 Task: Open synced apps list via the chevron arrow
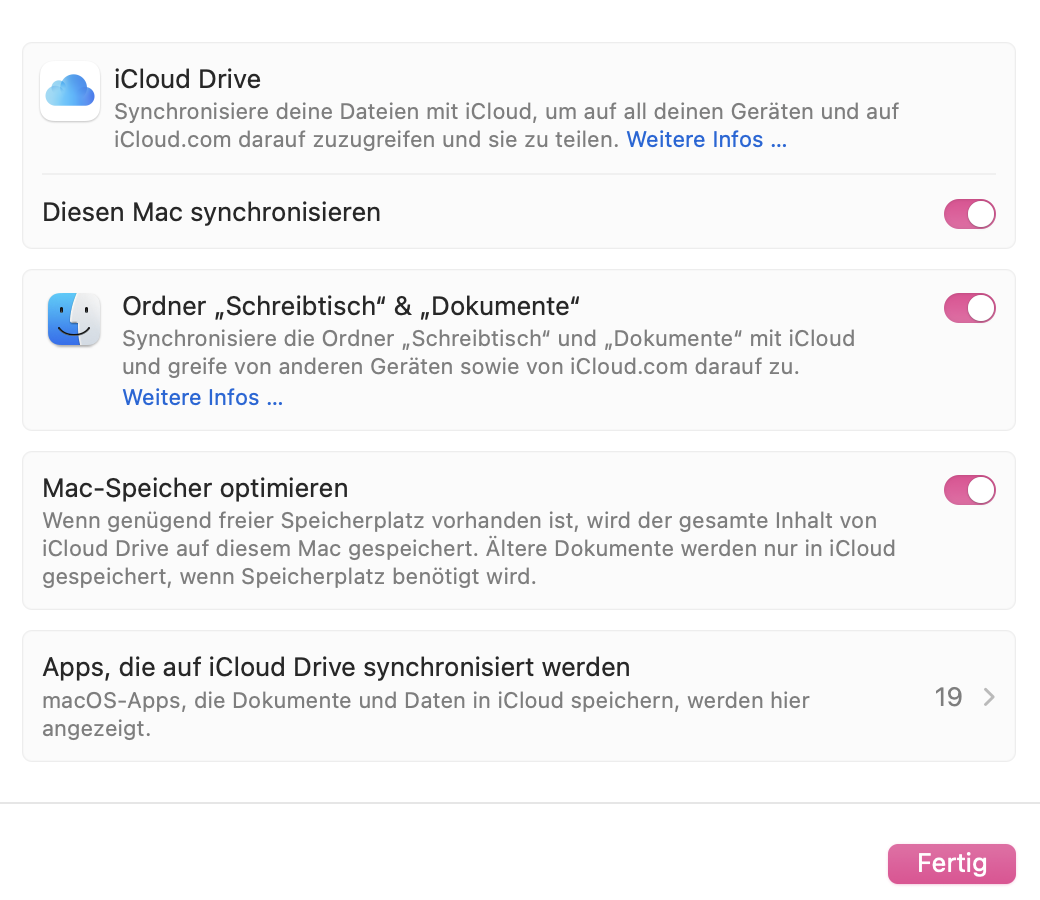[989, 697]
